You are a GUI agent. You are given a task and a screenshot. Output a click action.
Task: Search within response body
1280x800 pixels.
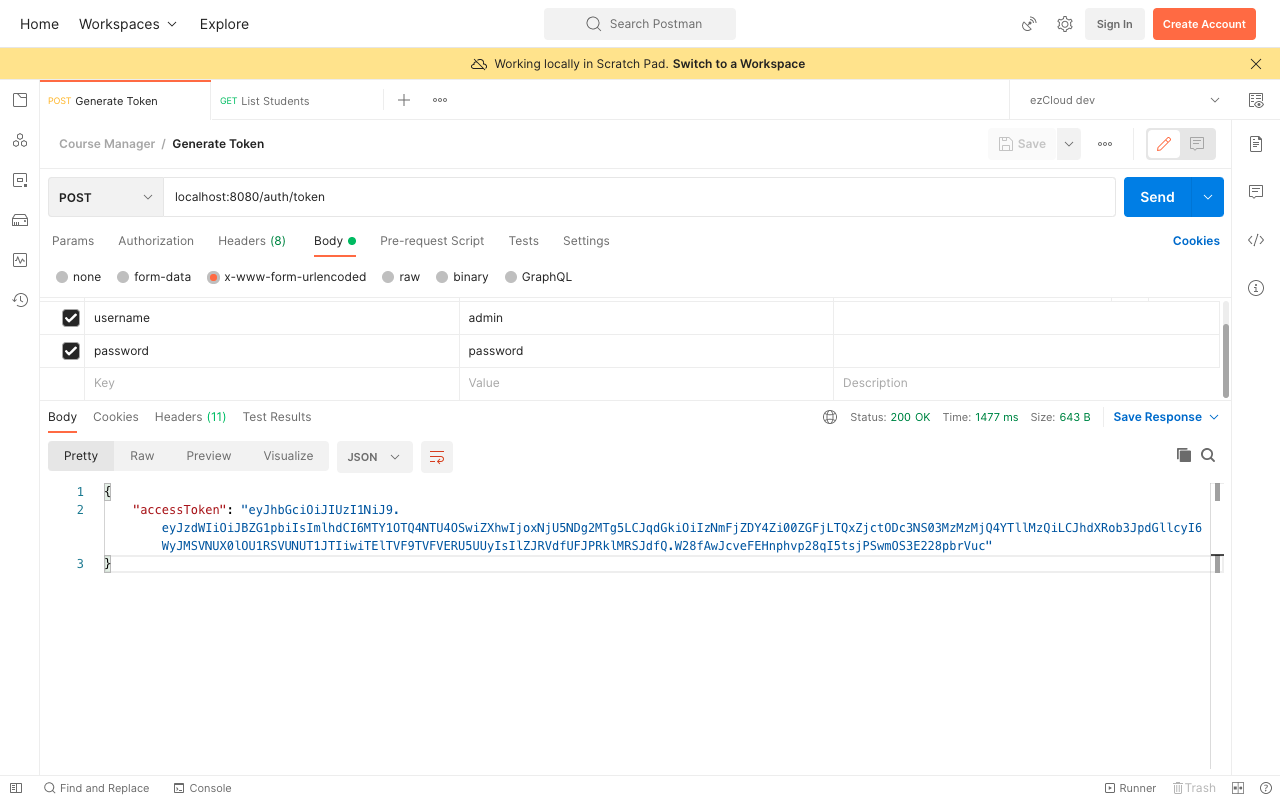point(1208,455)
